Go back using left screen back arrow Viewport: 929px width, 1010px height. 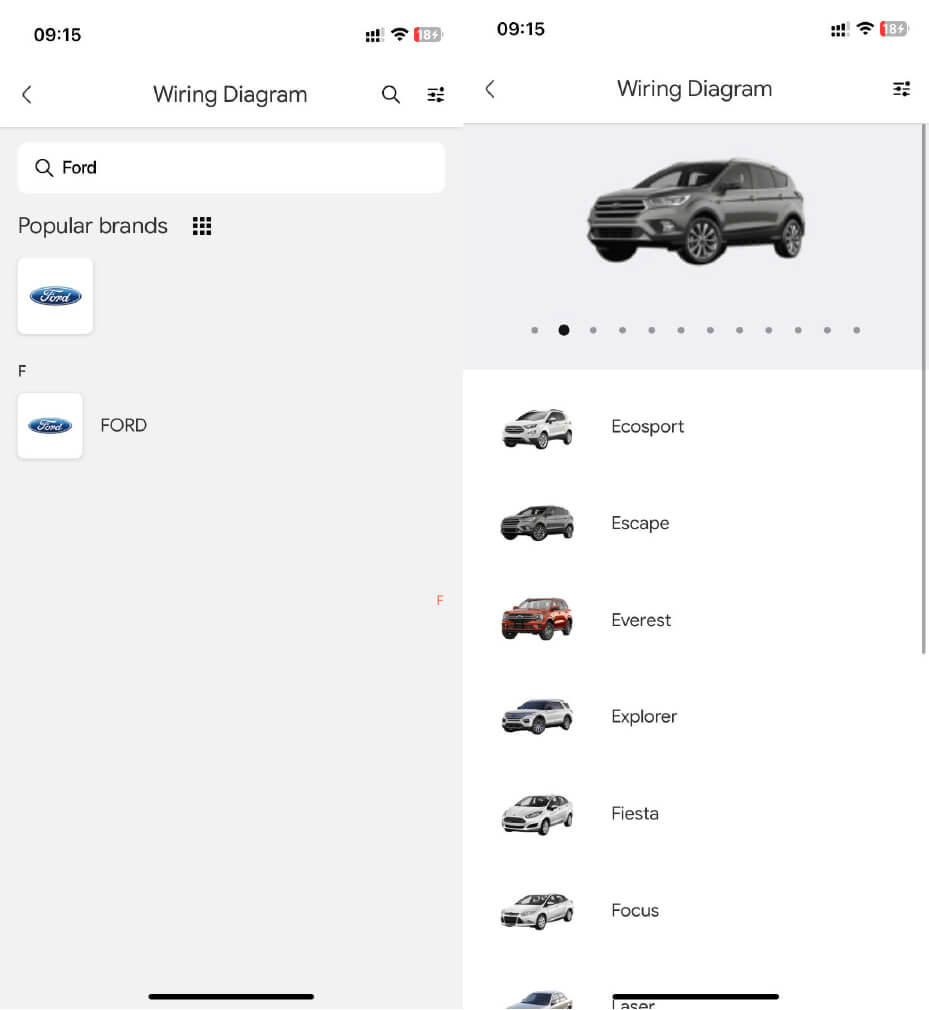pyautogui.click(x=27, y=95)
